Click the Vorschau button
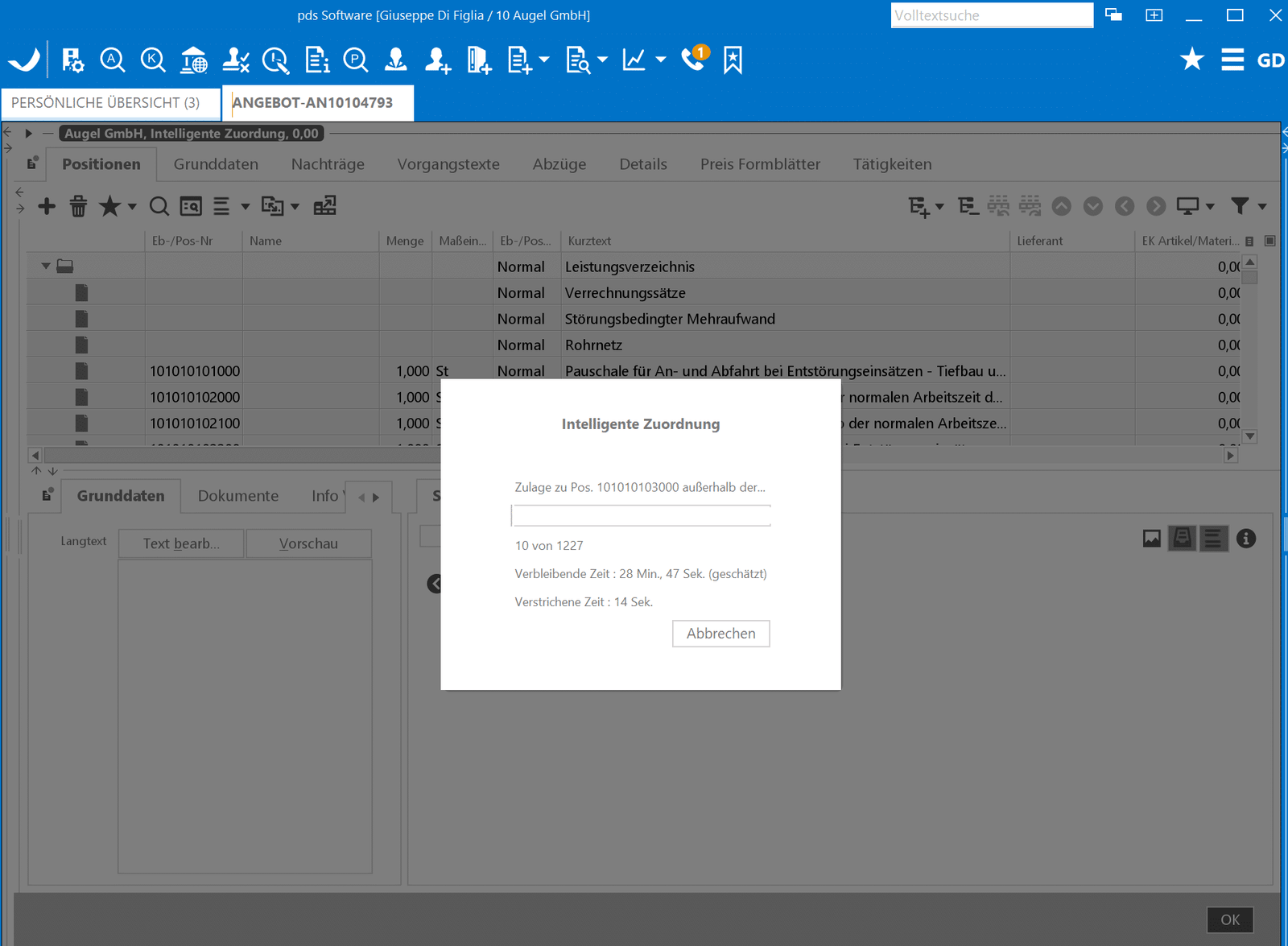 pyautogui.click(x=308, y=543)
